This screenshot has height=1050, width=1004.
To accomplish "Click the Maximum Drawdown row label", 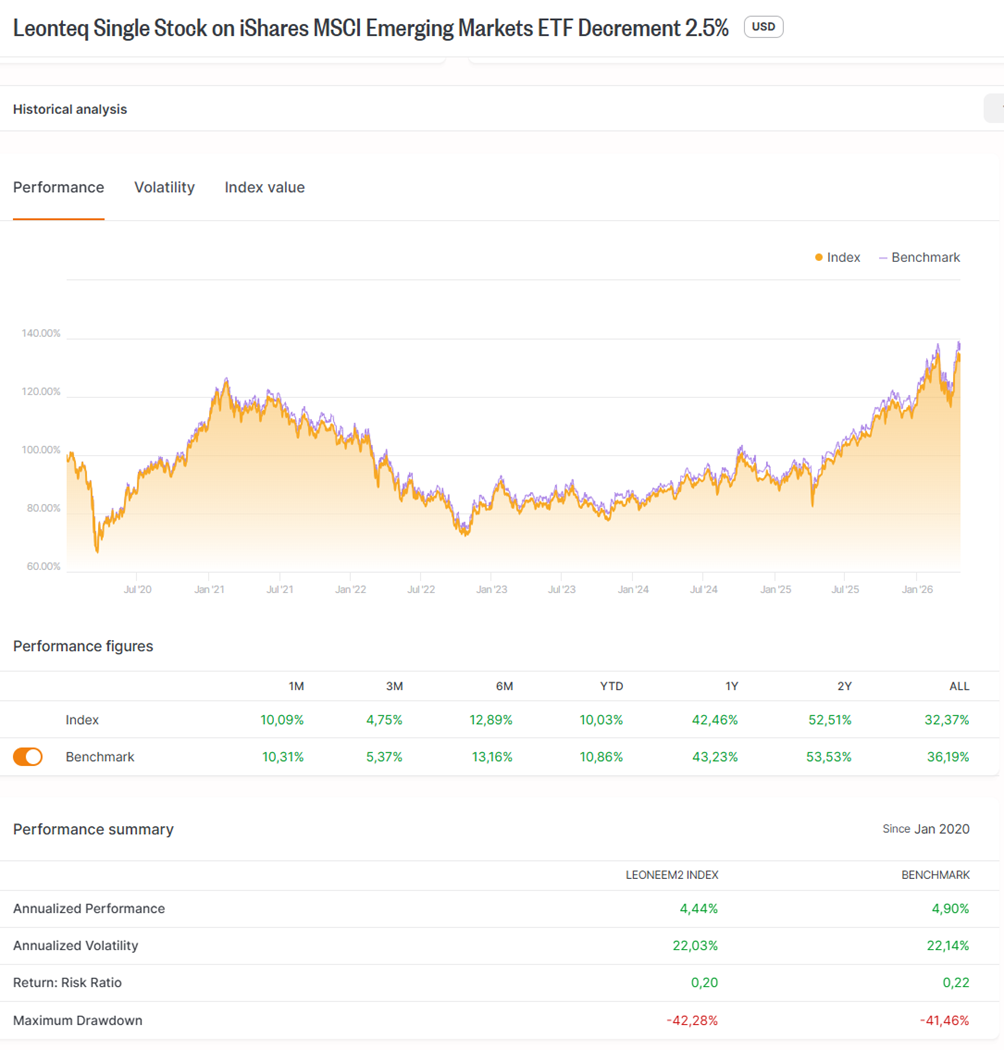I will (x=78, y=1021).
